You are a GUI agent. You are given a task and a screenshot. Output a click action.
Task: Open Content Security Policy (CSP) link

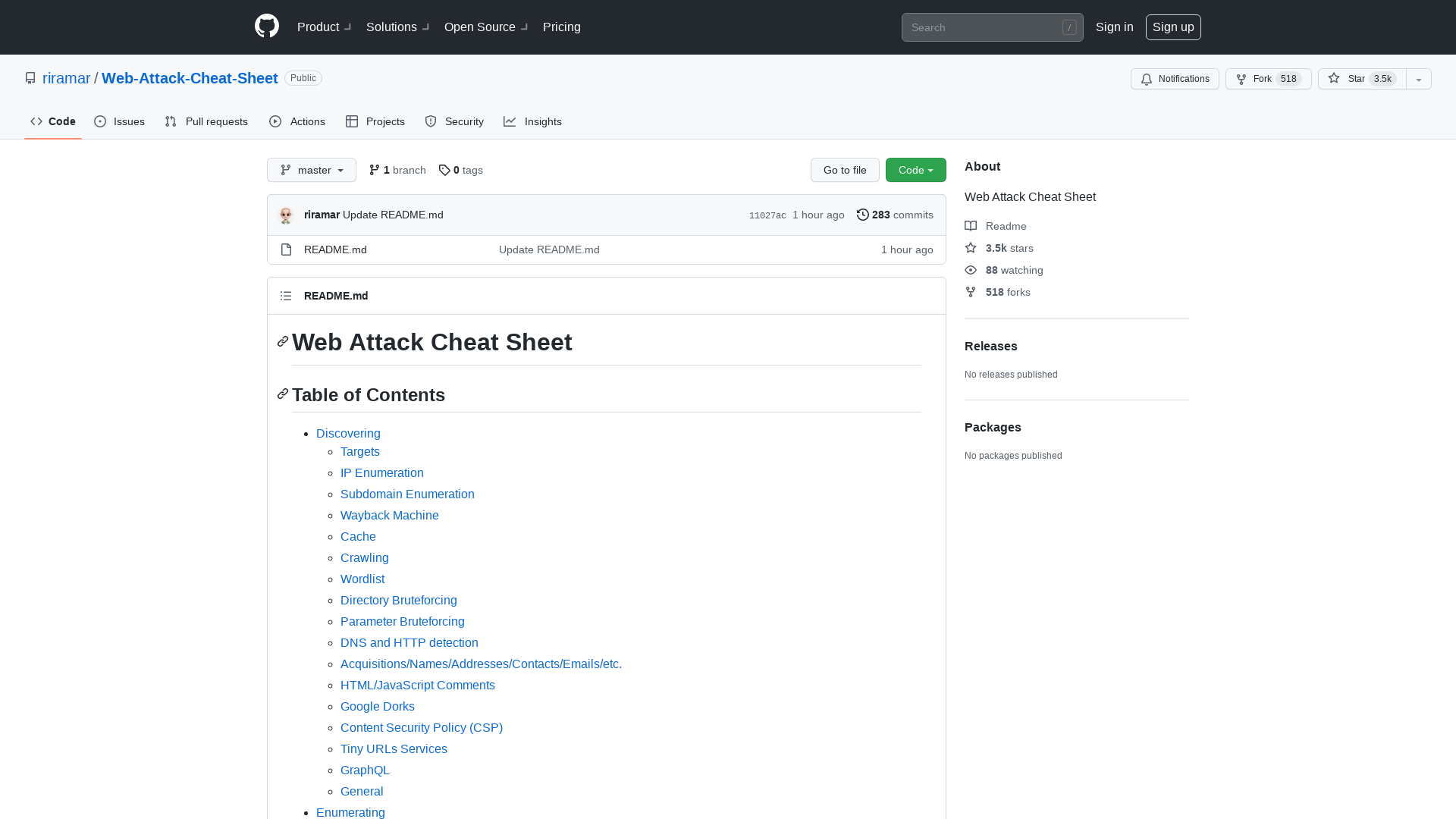point(422,727)
